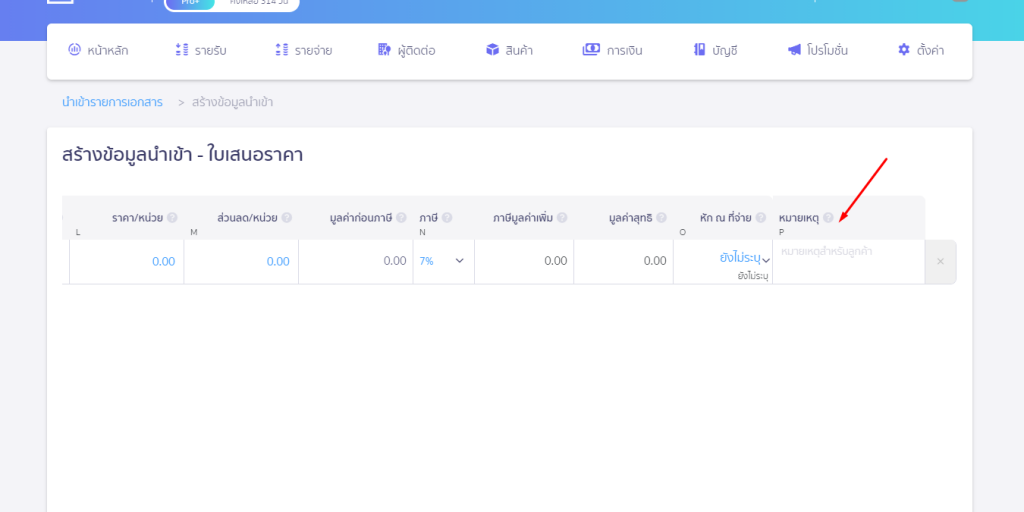Click the help icon beside ราคา/หน่วย
This screenshot has height=512, width=1024.
(x=172, y=218)
